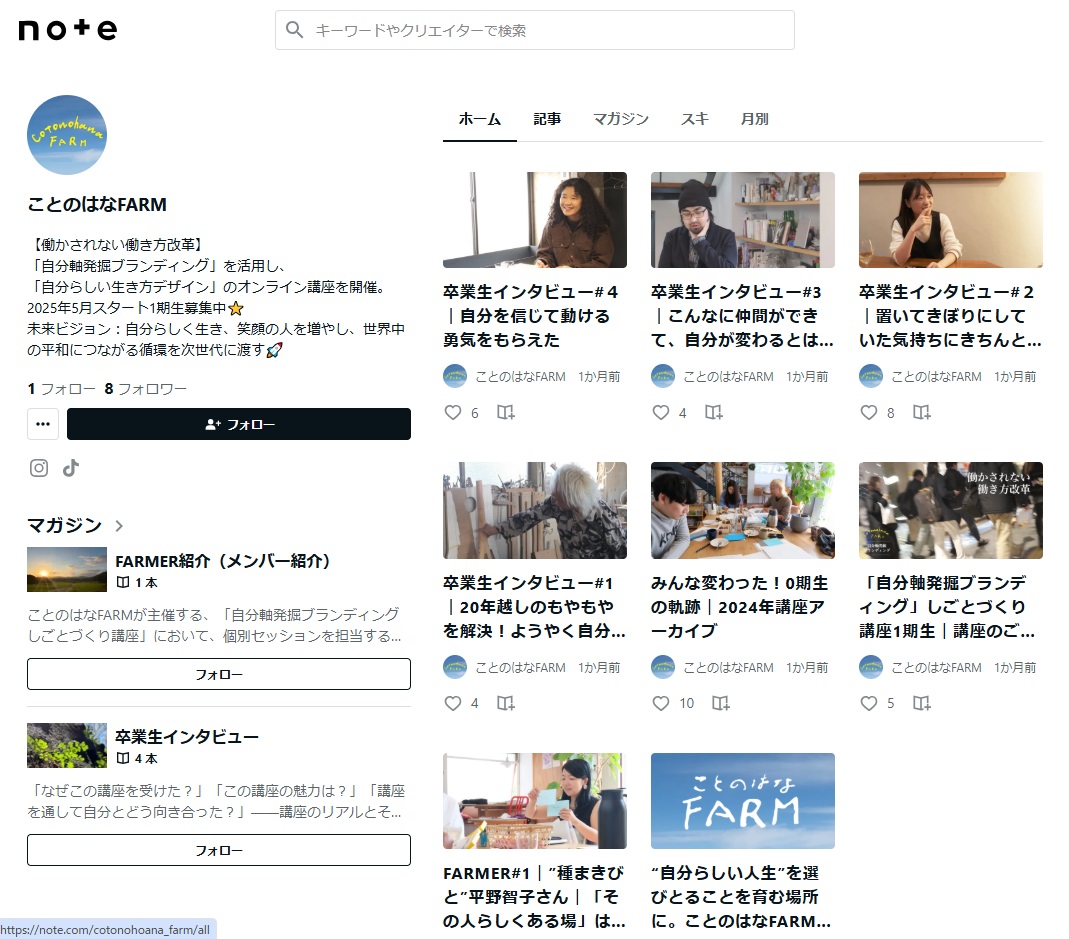Follow ことのはなFARM with the black button
This screenshot has height=939, width=1069.
tap(239, 424)
